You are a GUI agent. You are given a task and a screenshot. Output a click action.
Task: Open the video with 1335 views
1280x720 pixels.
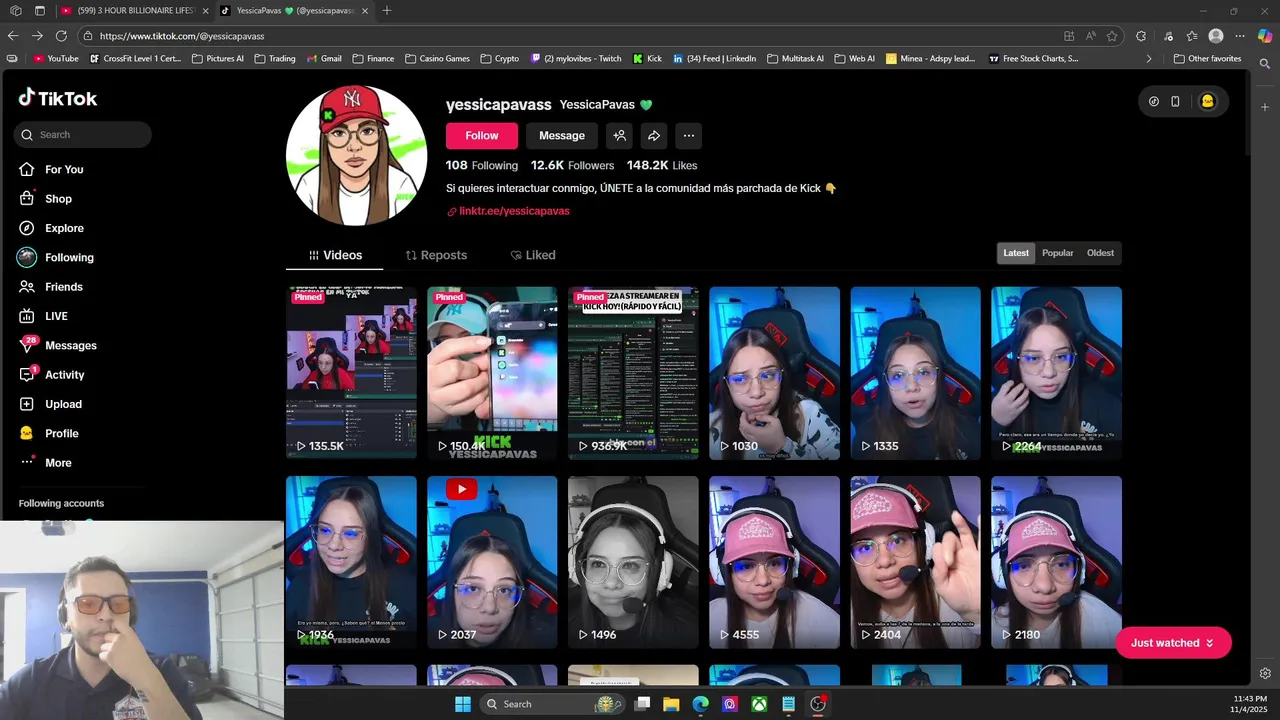click(915, 373)
